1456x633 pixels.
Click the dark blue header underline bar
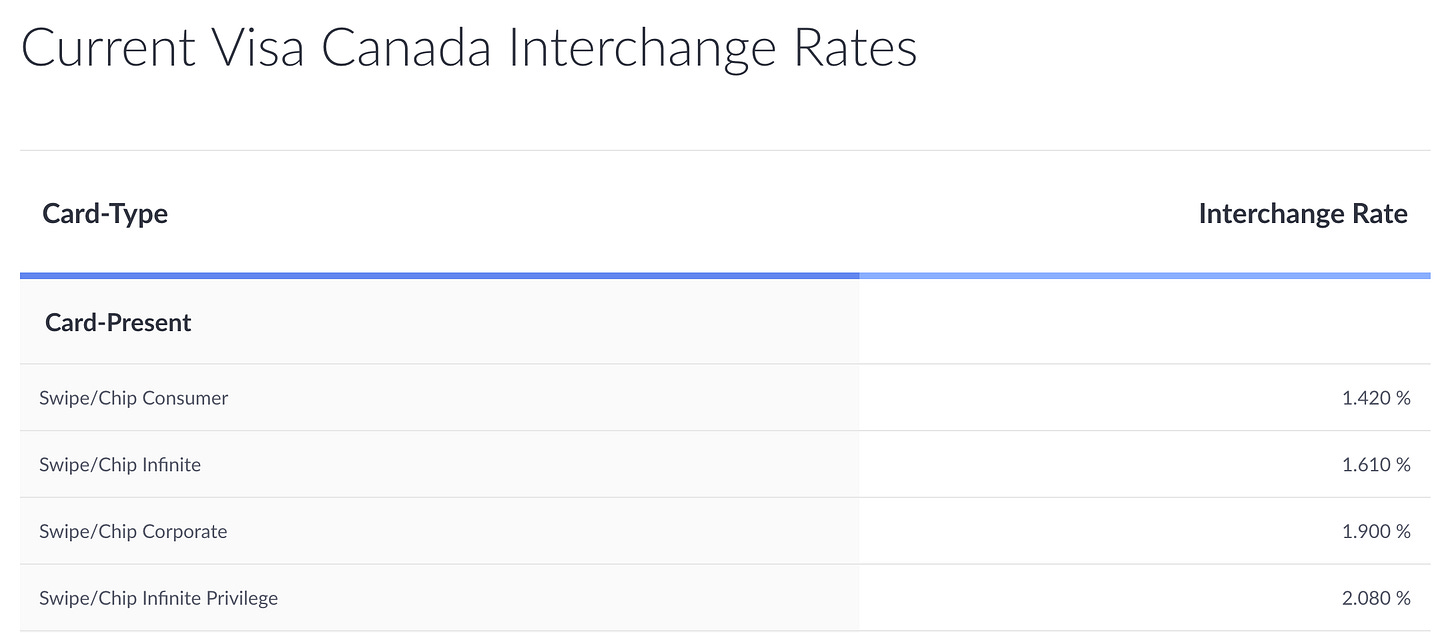pyautogui.click(x=439, y=275)
